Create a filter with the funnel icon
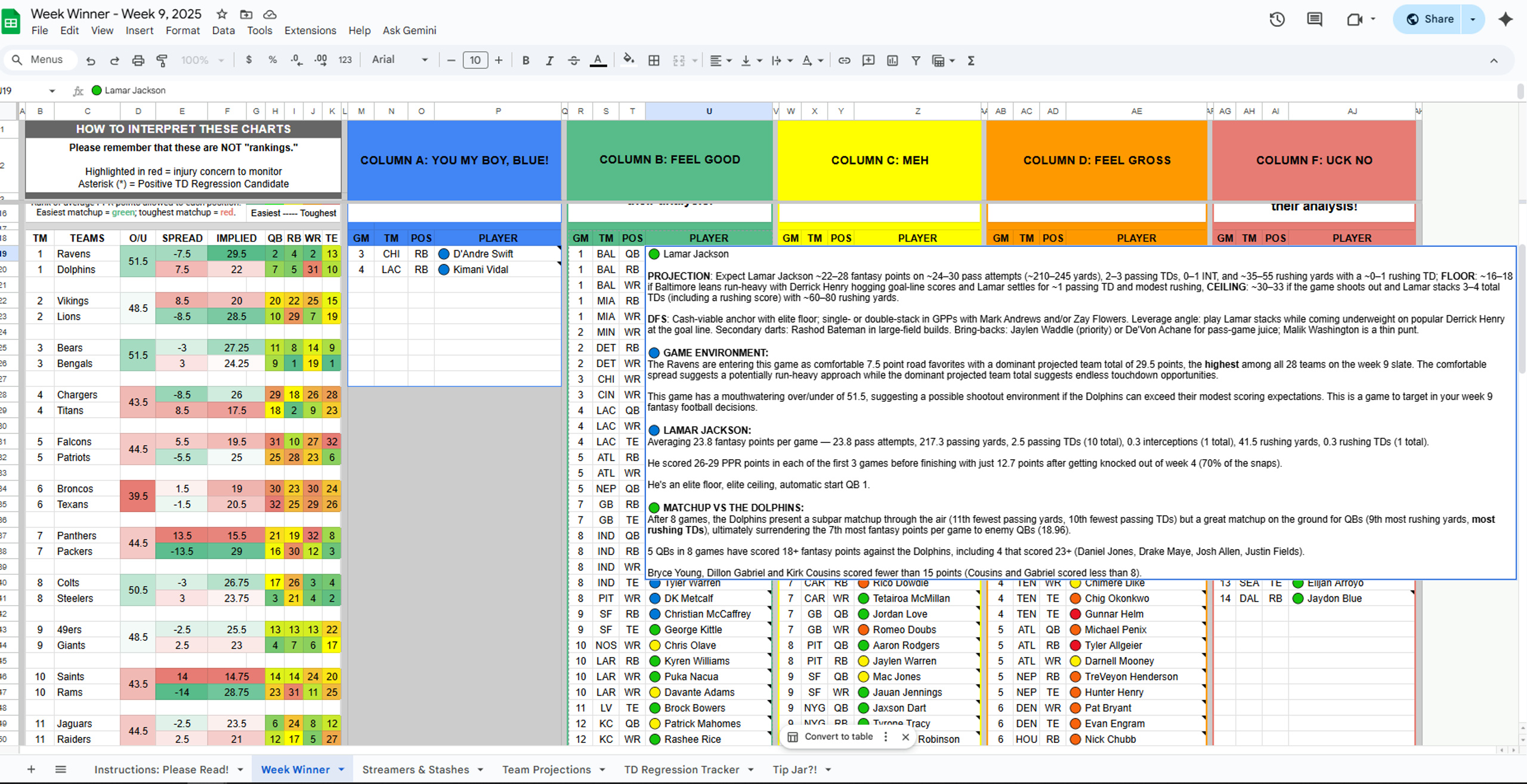The height and width of the screenshot is (784, 1527). tap(916, 60)
